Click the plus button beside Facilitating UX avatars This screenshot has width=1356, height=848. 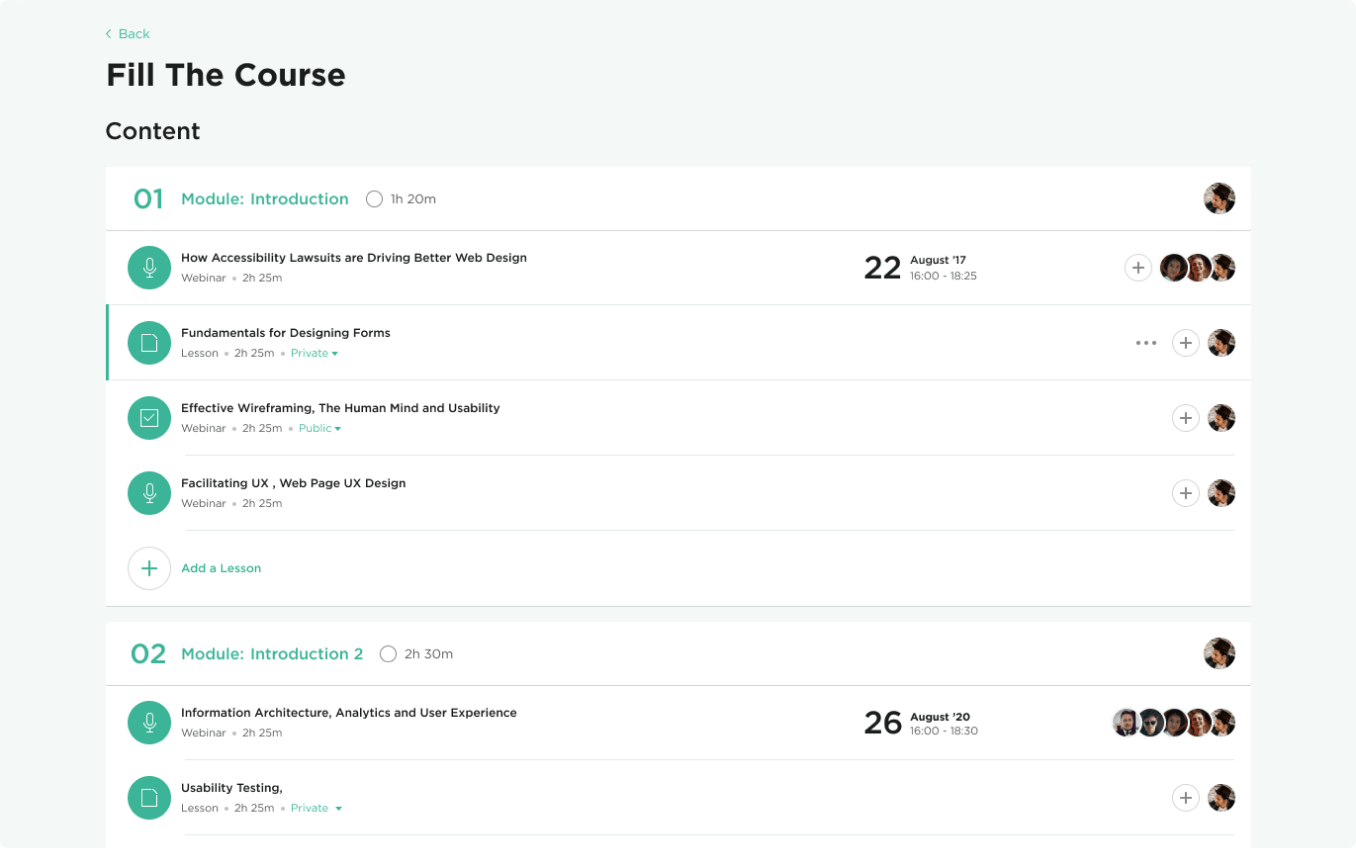coord(1186,492)
